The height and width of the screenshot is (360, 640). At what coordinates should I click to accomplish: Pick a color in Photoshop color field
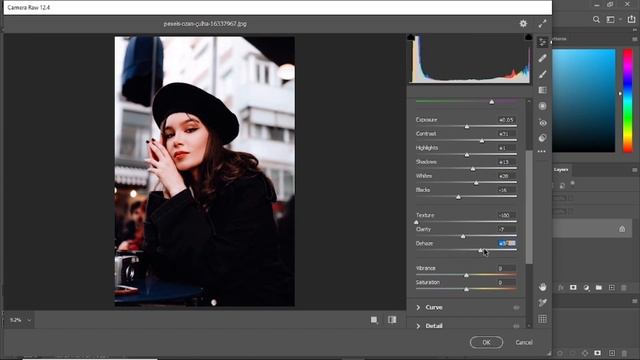click(584, 100)
